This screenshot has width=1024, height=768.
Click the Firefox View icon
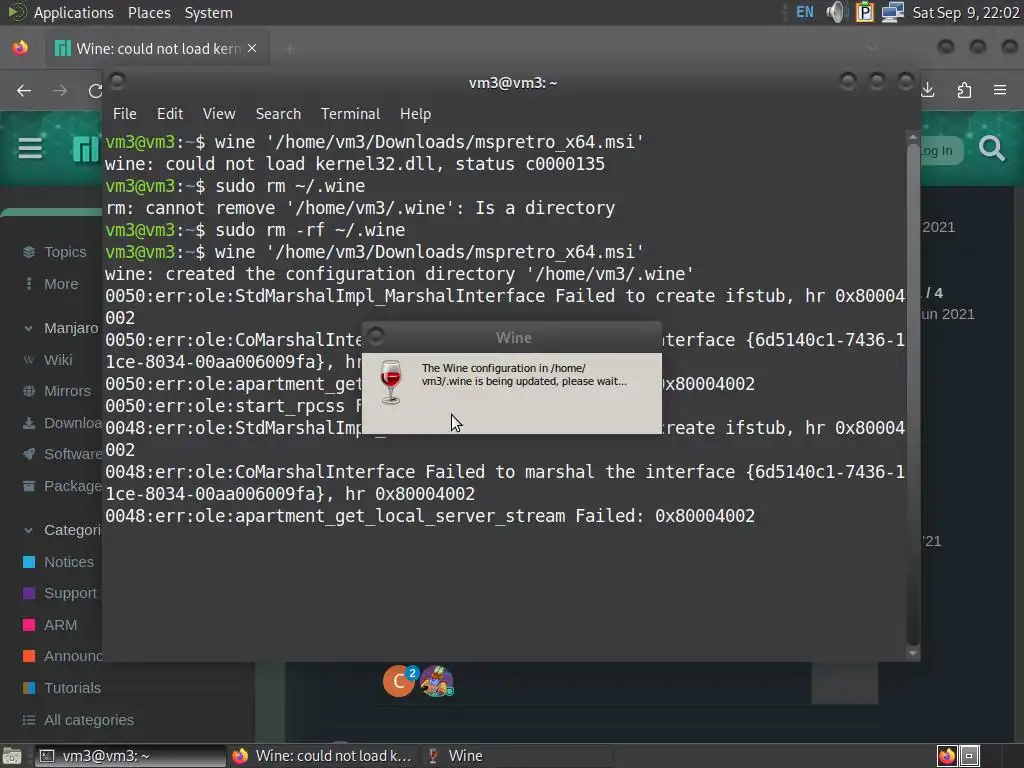(x=21, y=48)
